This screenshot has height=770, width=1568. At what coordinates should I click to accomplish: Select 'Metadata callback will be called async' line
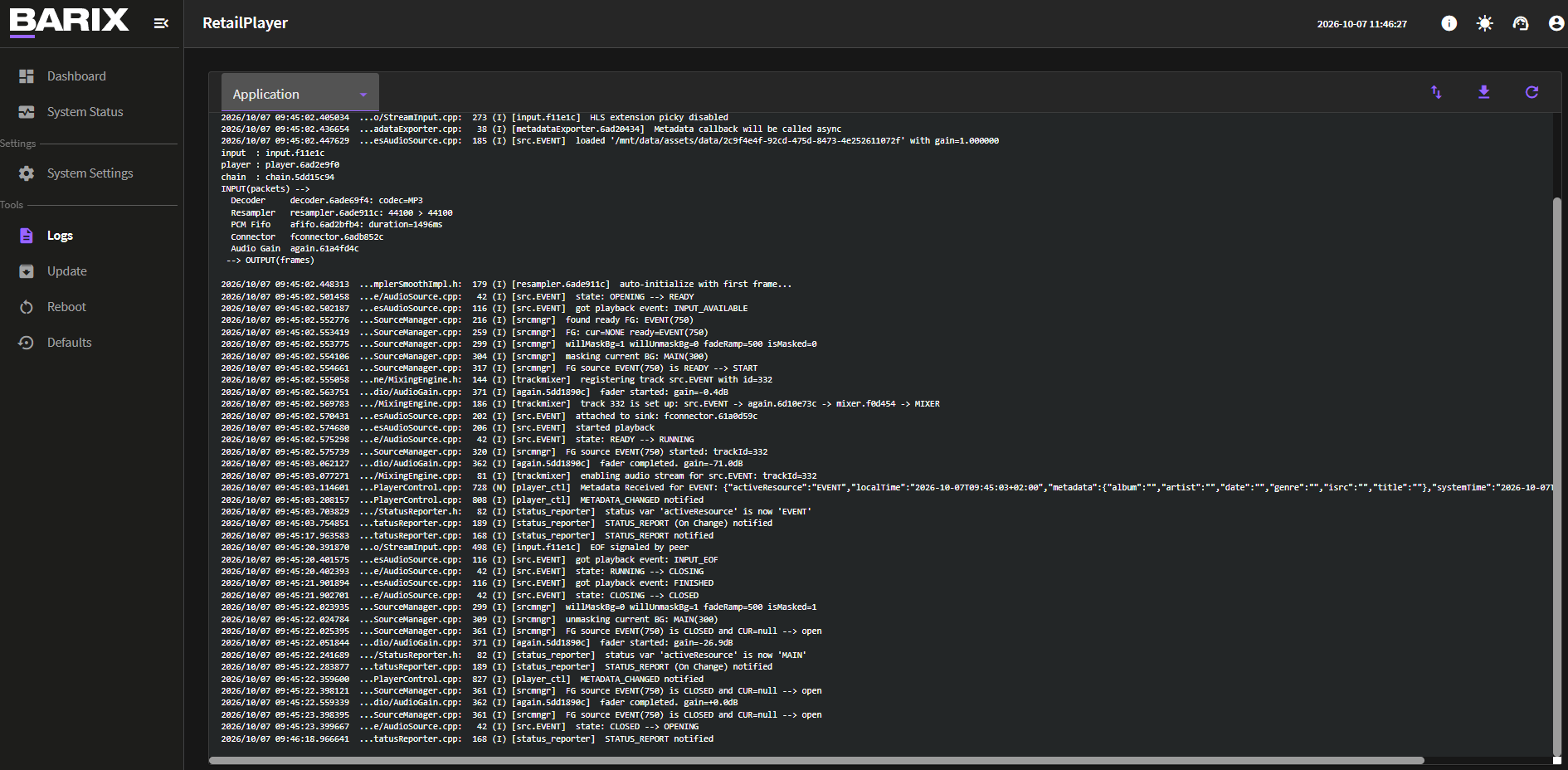(531, 129)
